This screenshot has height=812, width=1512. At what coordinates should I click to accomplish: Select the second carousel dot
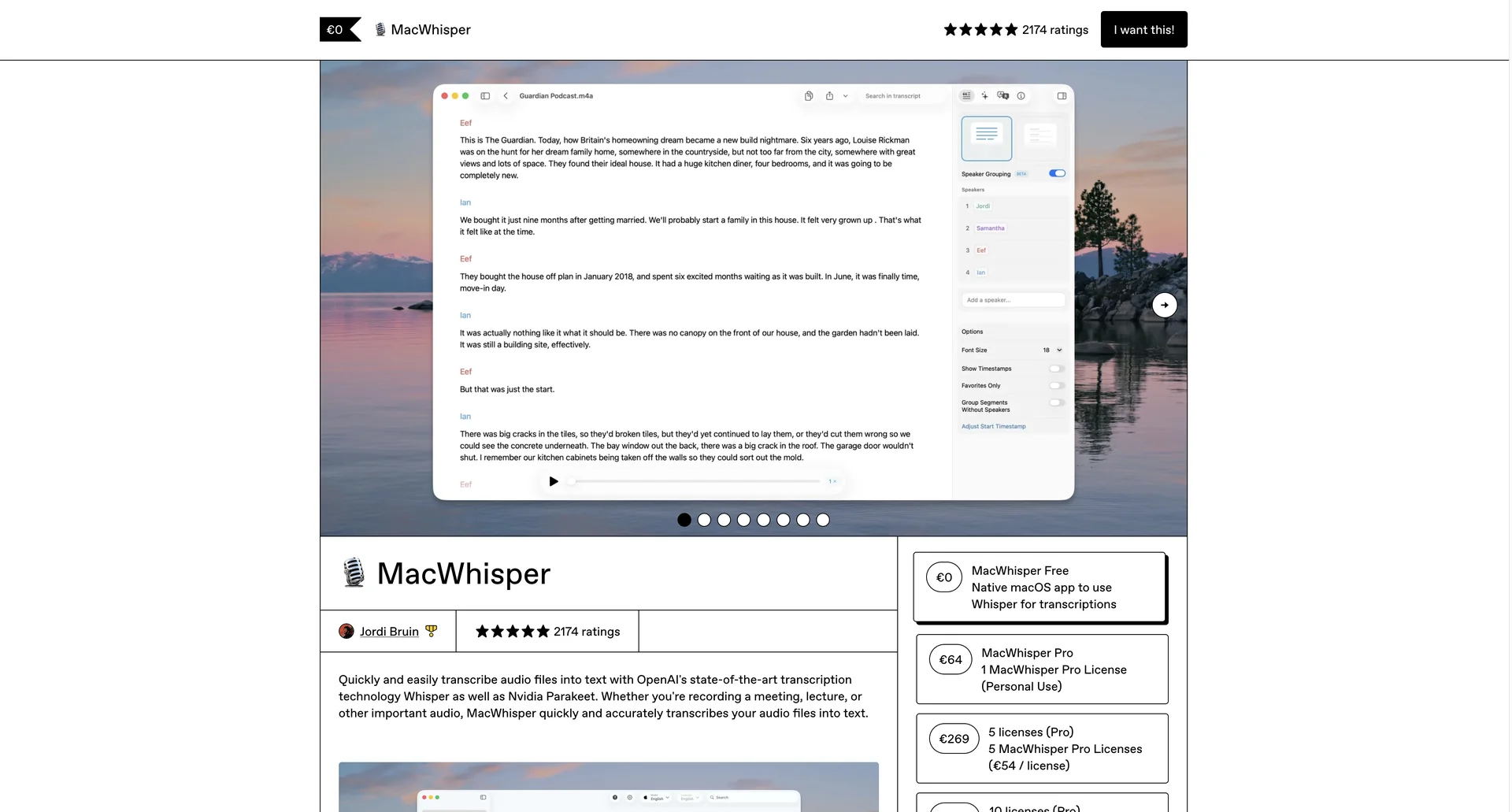(x=704, y=520)
